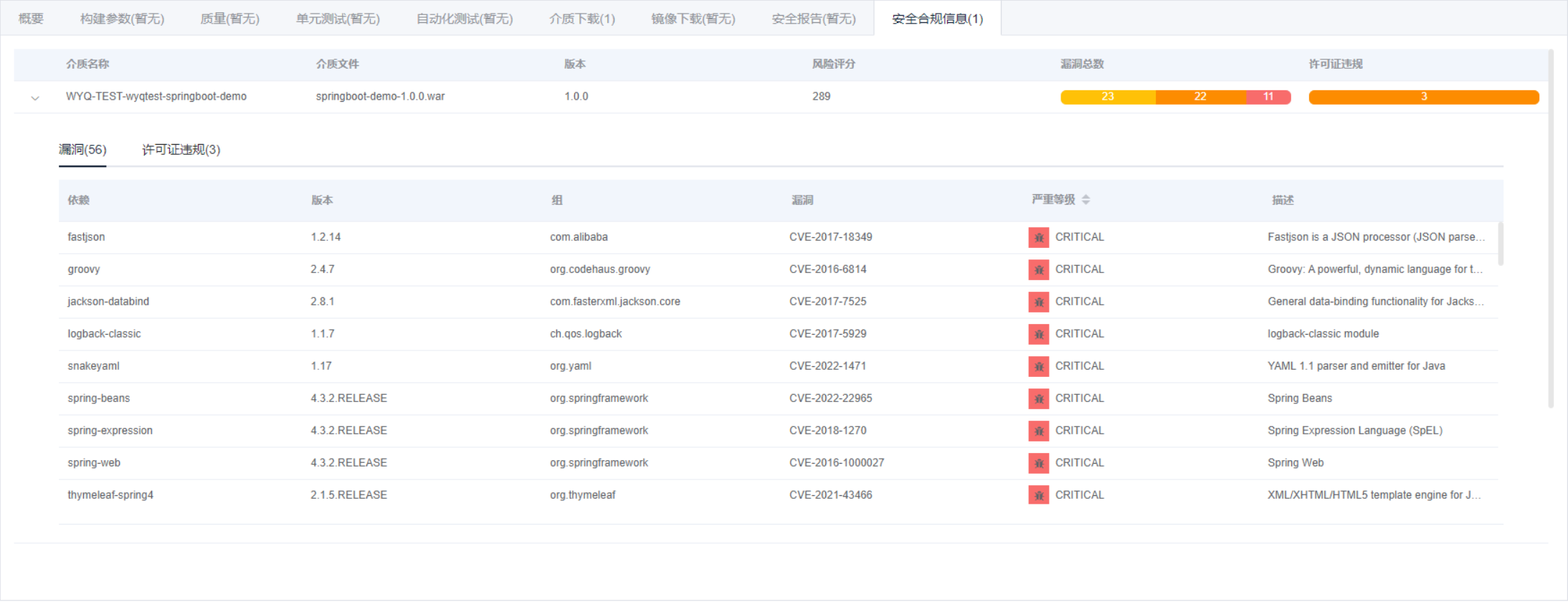Click the bug icon for spring-expression
Image resolution: width=1568 pixels, height=602 pixels.
pyautogui.click(x=1038, y=431)
